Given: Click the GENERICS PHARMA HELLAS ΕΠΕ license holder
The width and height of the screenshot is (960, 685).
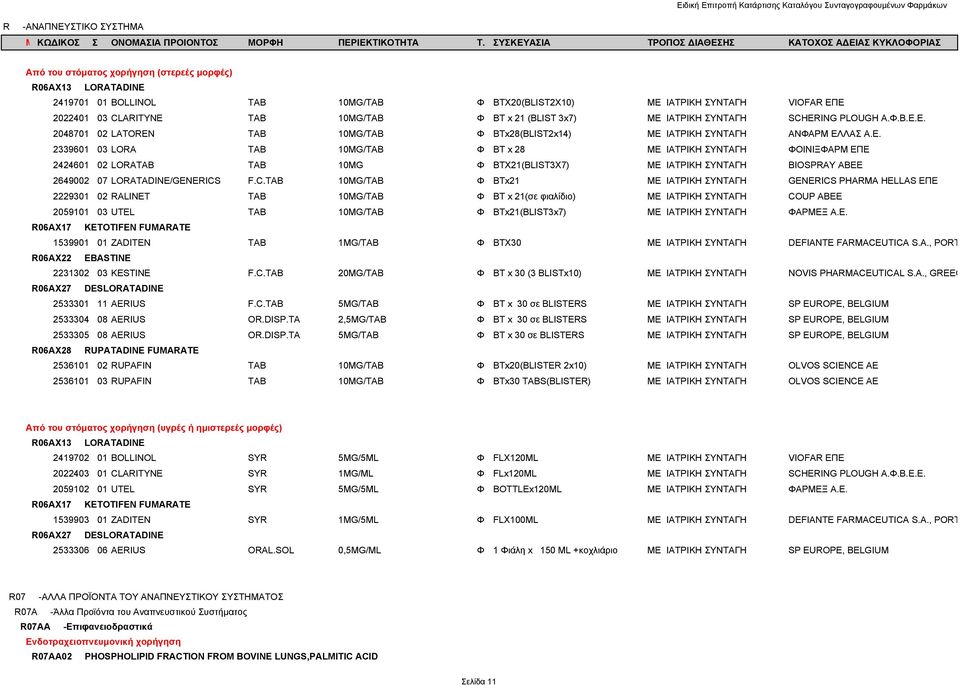Looking at the screenshot, I should [863, 181].
